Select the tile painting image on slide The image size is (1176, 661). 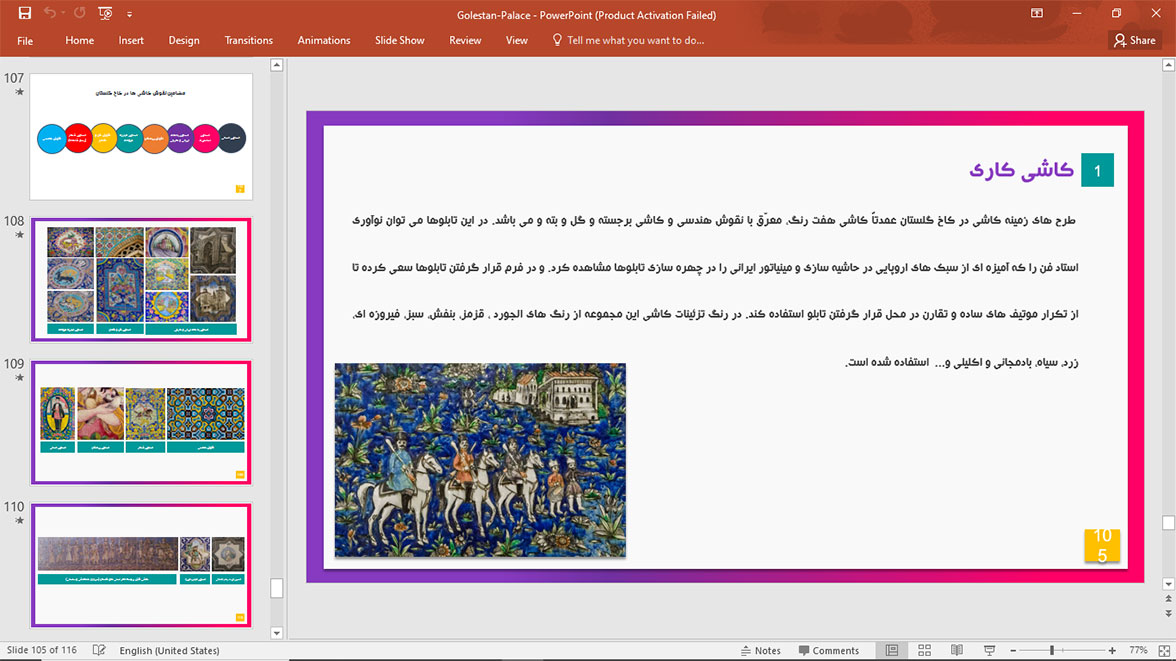tap(480, 460)
